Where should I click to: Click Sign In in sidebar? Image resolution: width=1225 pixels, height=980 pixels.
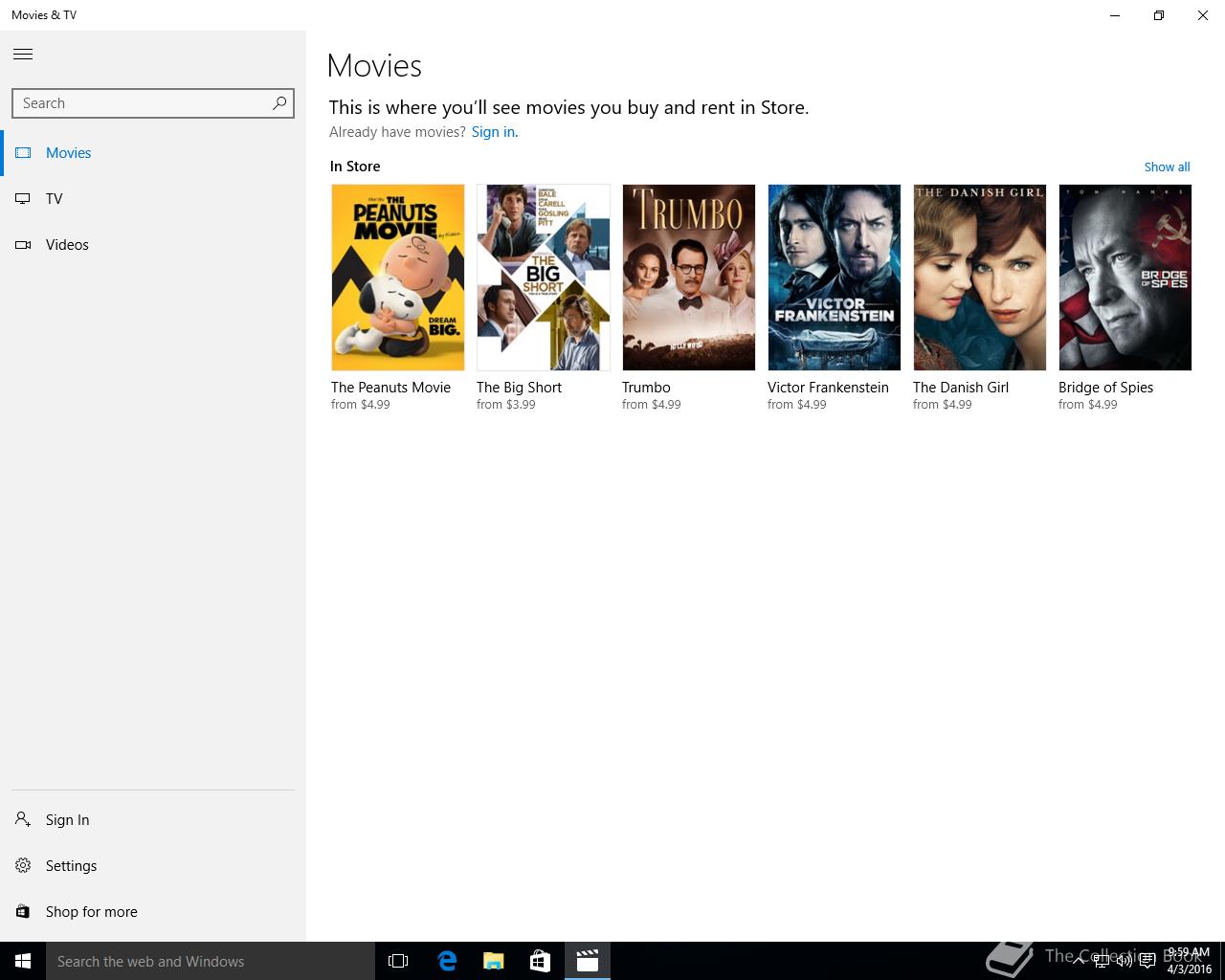click(153, 820)
